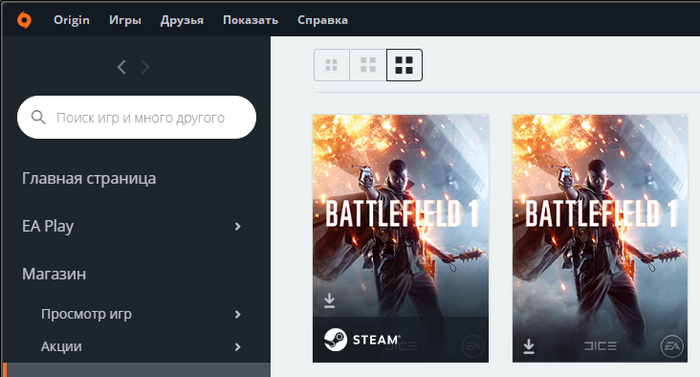Switch to large tile grid view
The image size is (700, 377).
click(x=404, y=65)
